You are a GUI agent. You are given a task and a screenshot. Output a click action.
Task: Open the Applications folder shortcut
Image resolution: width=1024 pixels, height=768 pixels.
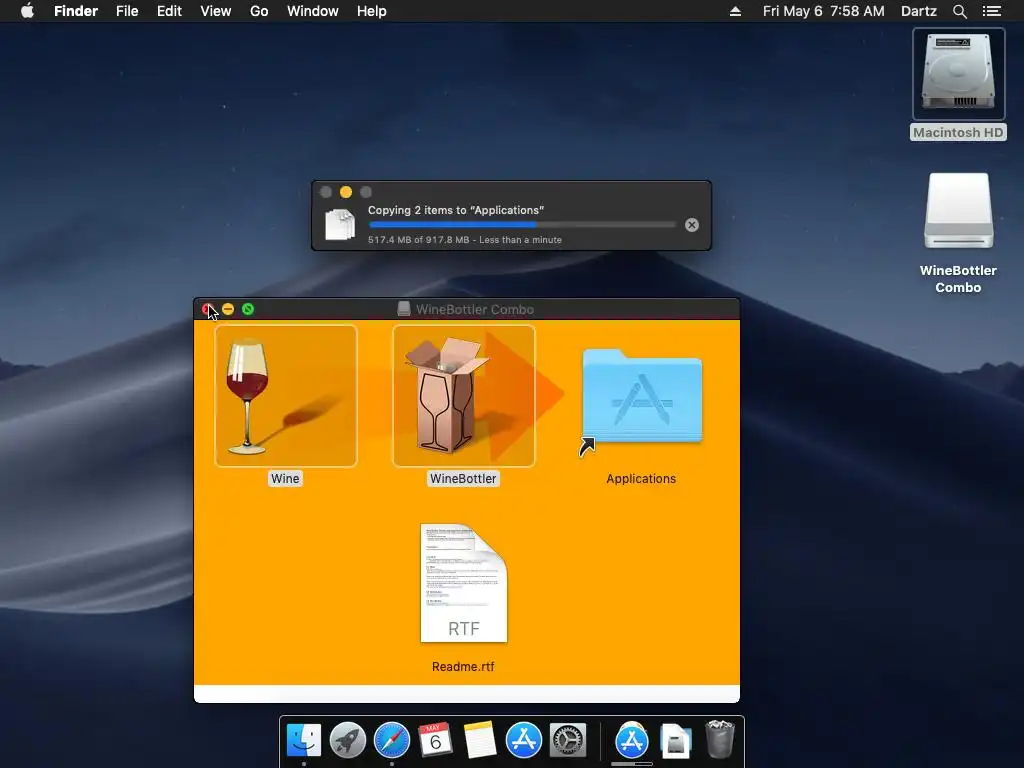coord(641,398)
